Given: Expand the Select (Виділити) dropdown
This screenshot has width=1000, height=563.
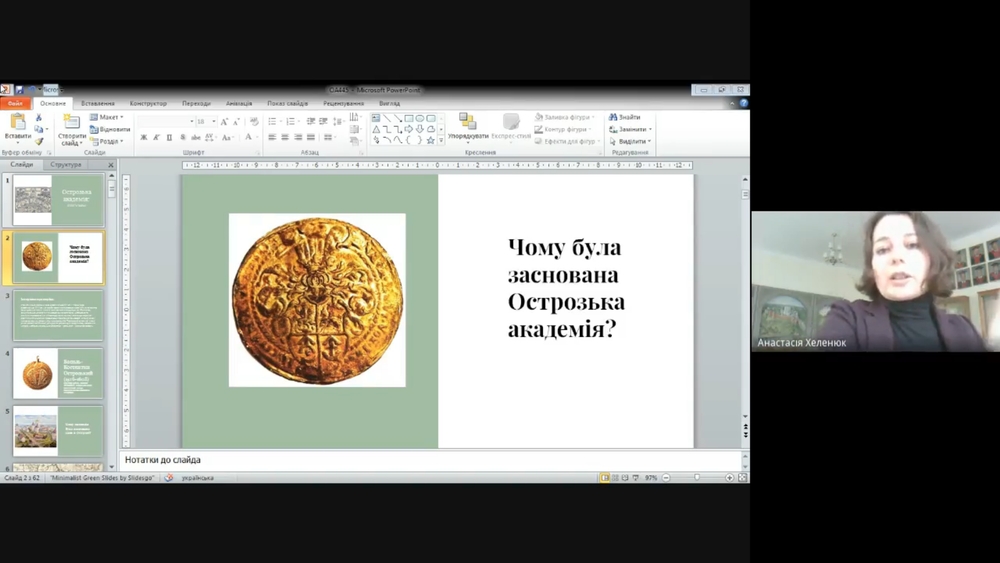Looking at the screenshot, I should (631, 141).
